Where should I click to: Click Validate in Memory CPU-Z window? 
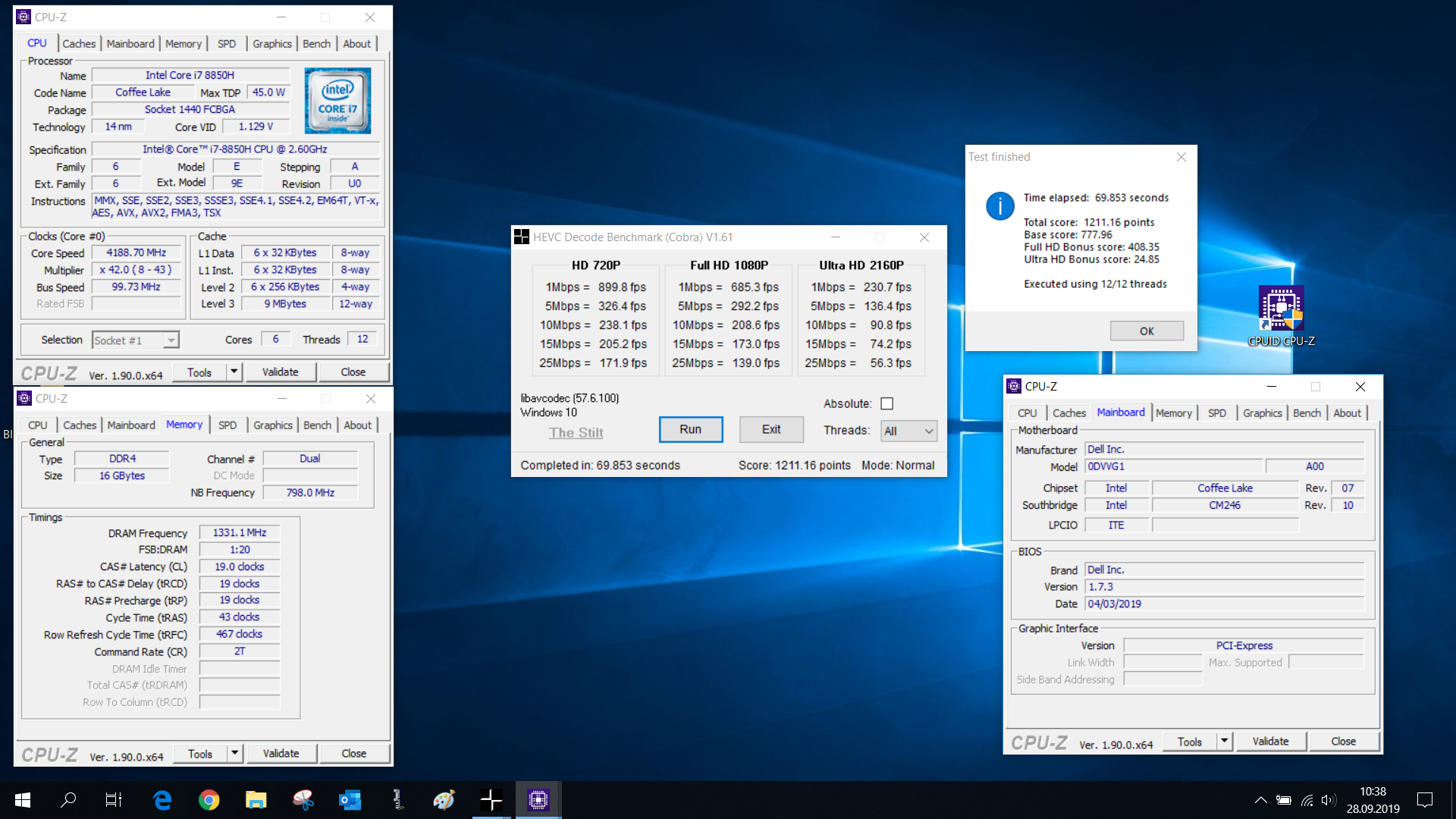tap(281, 753)
